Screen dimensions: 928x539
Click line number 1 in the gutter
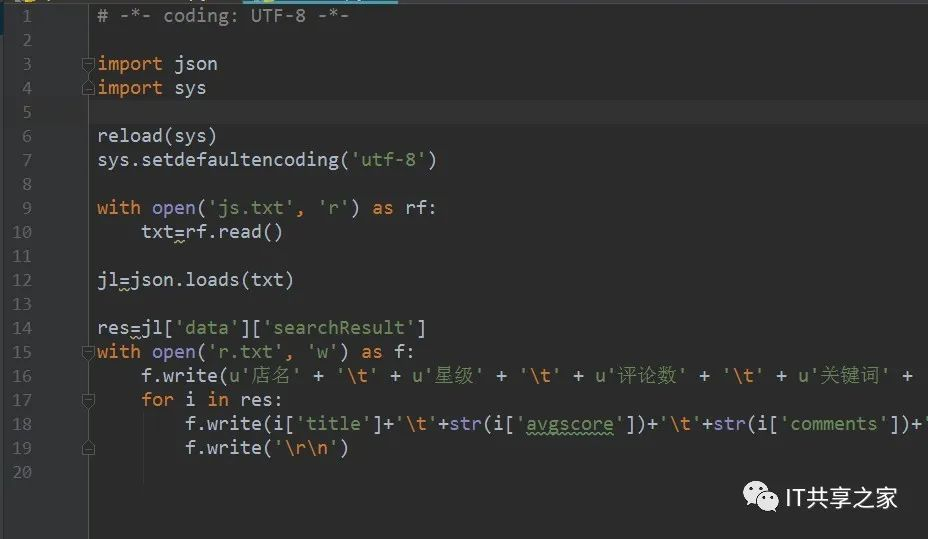[x=27, y=16]
